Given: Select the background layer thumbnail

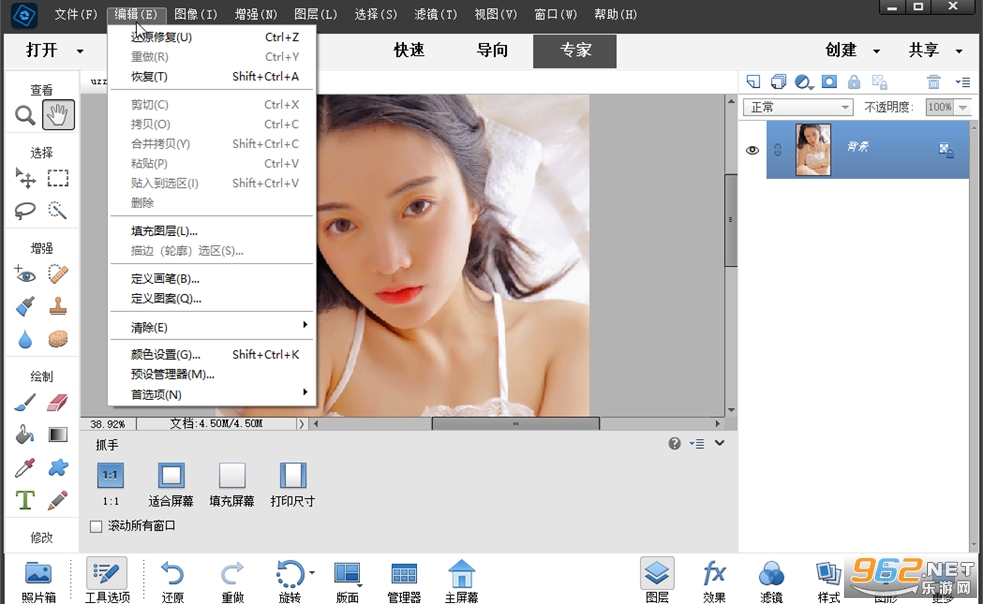Looking at the screenshot, I should (x=813, y=150).
